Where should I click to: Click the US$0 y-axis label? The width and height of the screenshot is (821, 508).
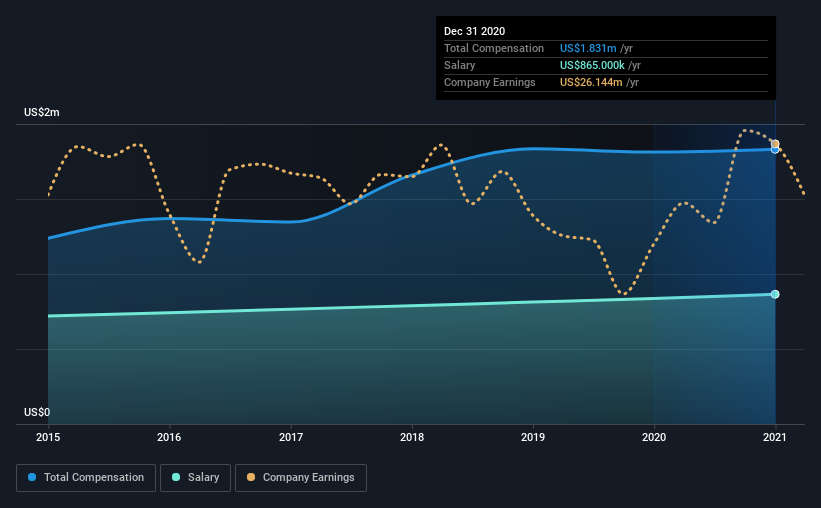[x=37, y=412]
